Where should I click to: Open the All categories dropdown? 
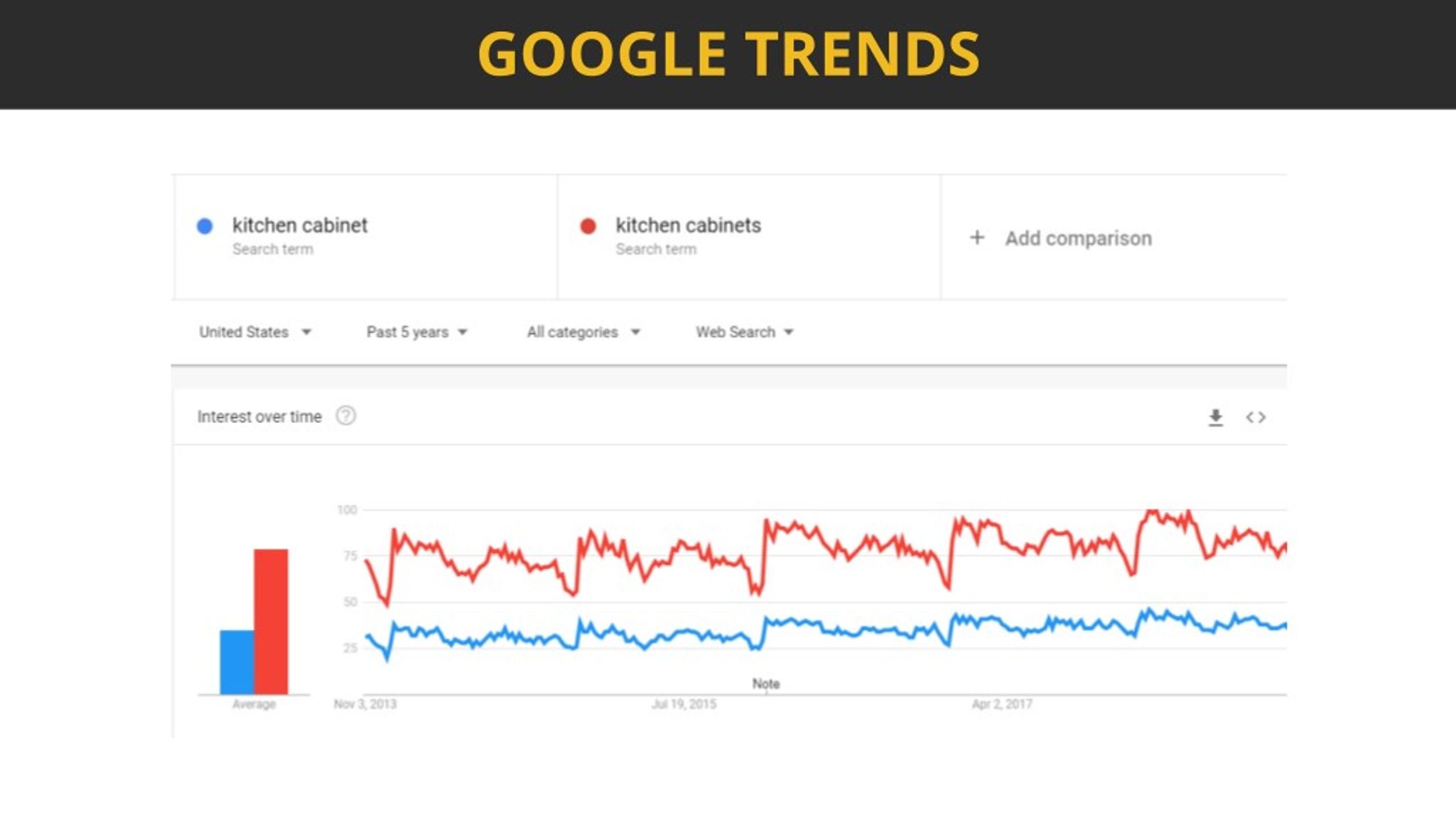(x=584, y=332)
